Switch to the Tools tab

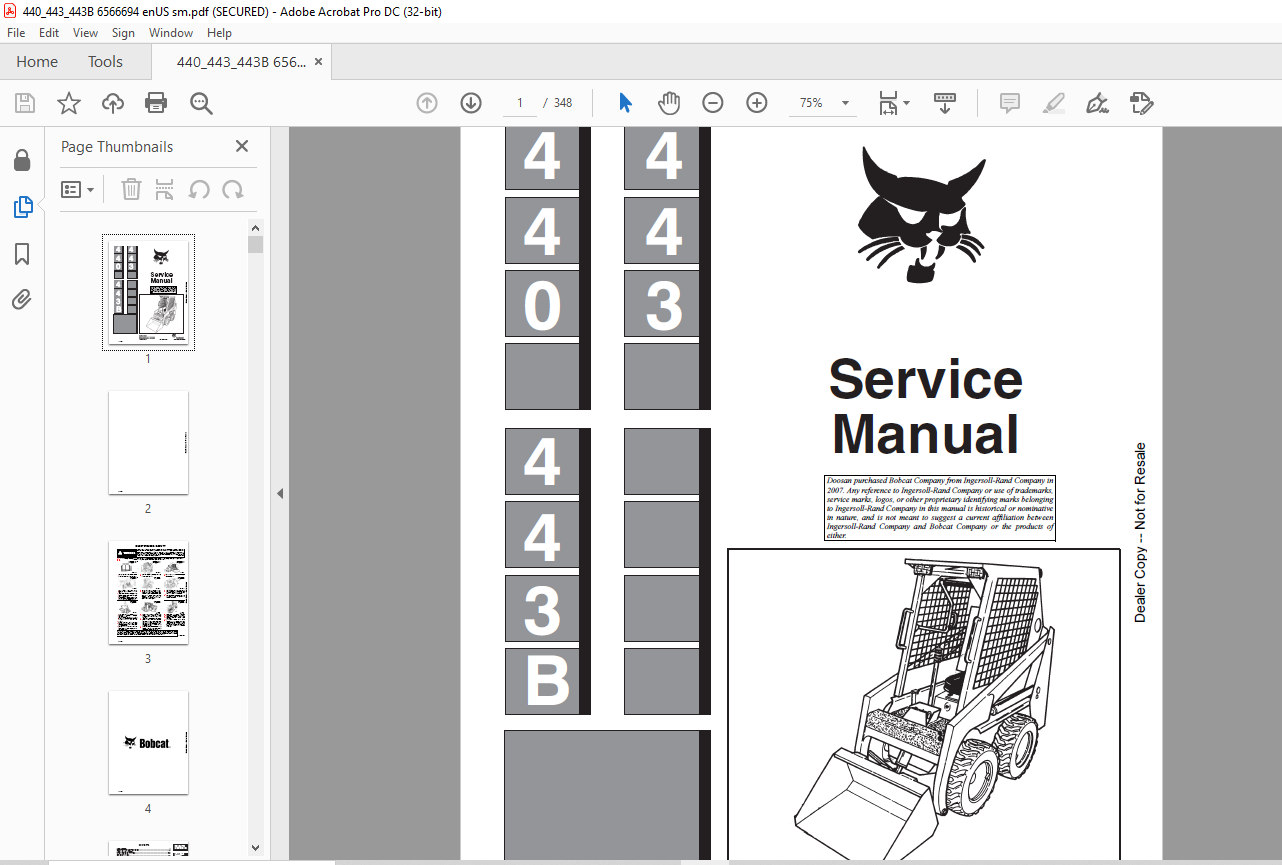point(105,62)
